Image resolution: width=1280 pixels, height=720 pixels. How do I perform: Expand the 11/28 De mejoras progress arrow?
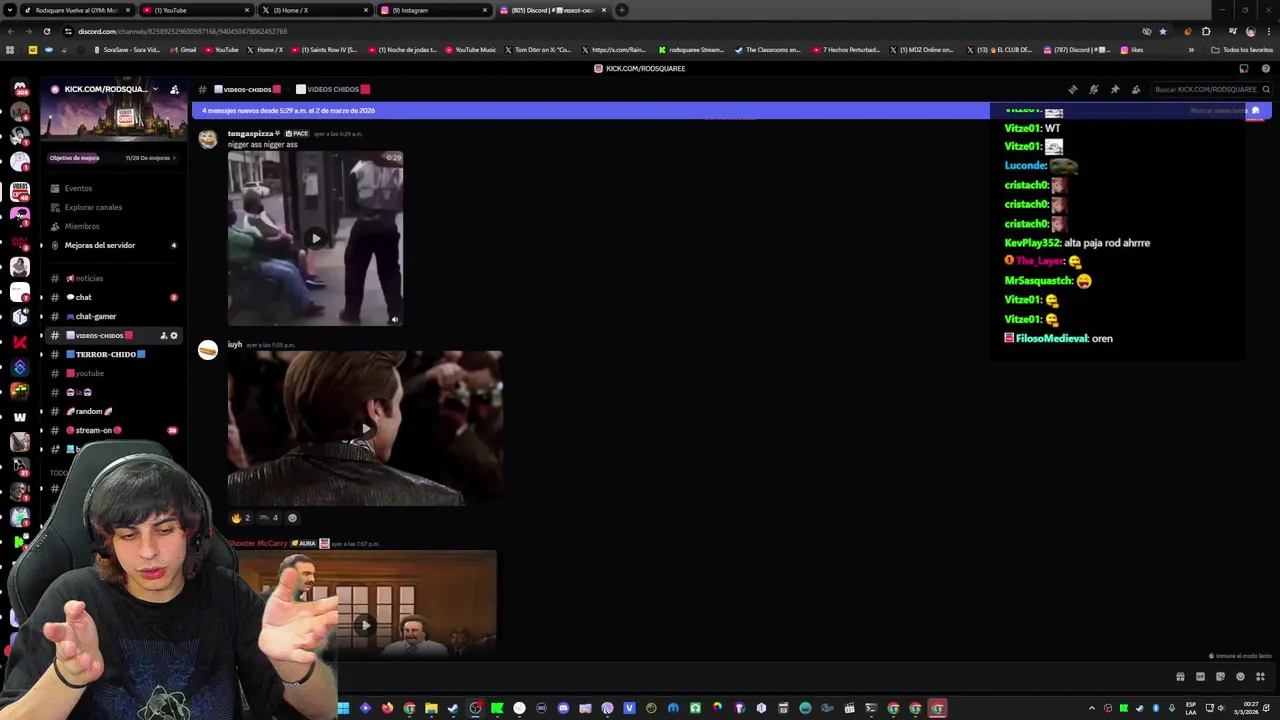tap(174, 158)
